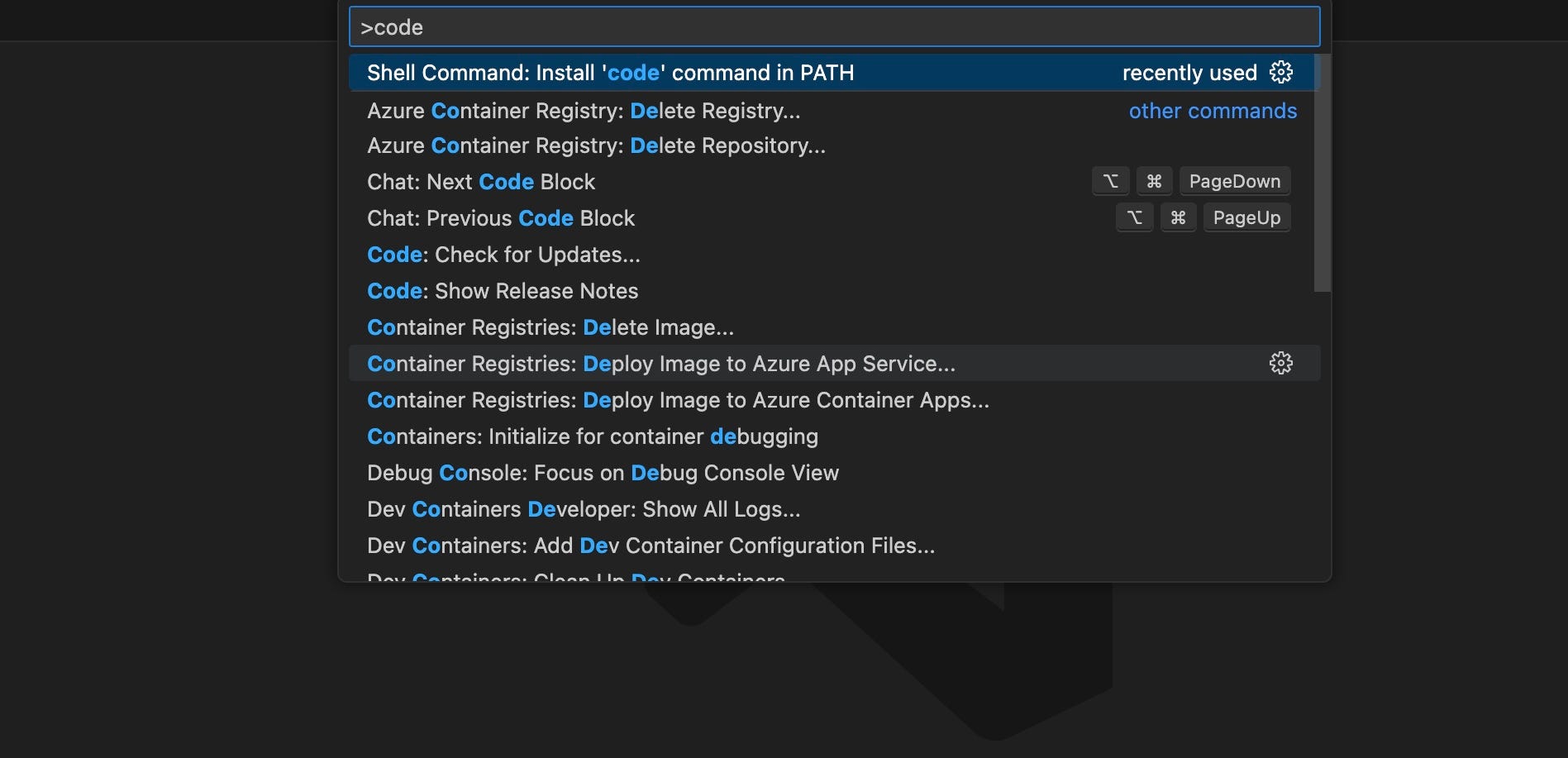Click gear icon on Deploy Image to App Service row
The image size is (1568, 758).
point(1280,364)
